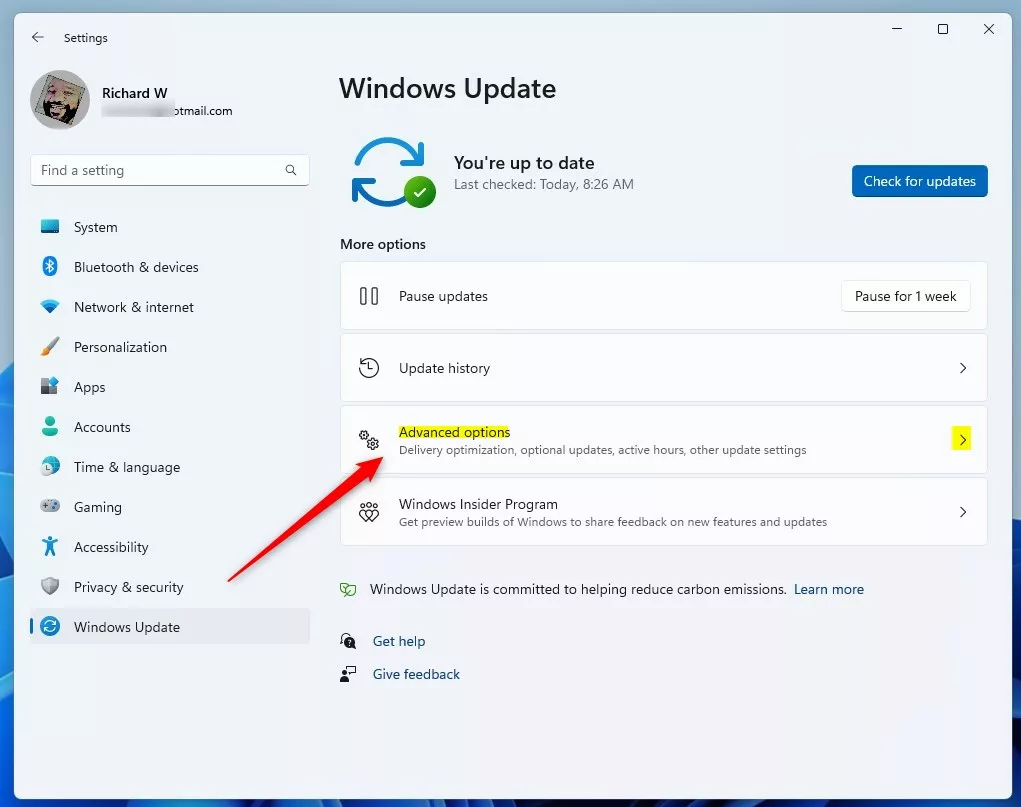Switch to the Apps section
This screenshot has width=1021, height=807.
pyautogui.click(x=89, y=387)
